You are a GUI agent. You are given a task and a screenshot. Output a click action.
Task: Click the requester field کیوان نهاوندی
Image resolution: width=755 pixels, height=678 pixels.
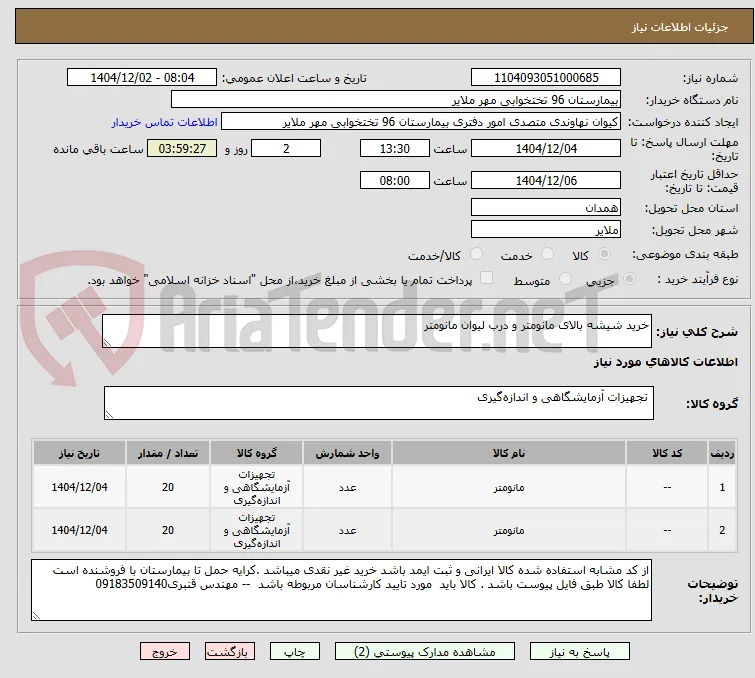[421, 122]
